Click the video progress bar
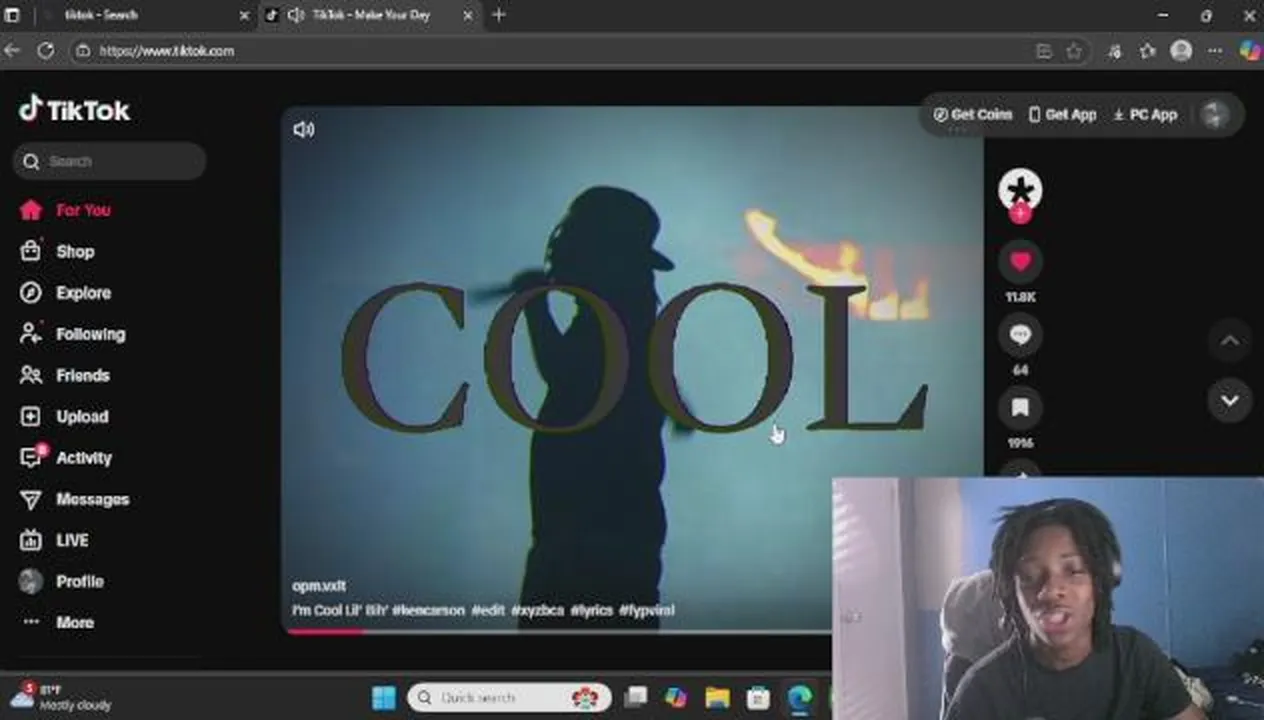 point(560,631)
